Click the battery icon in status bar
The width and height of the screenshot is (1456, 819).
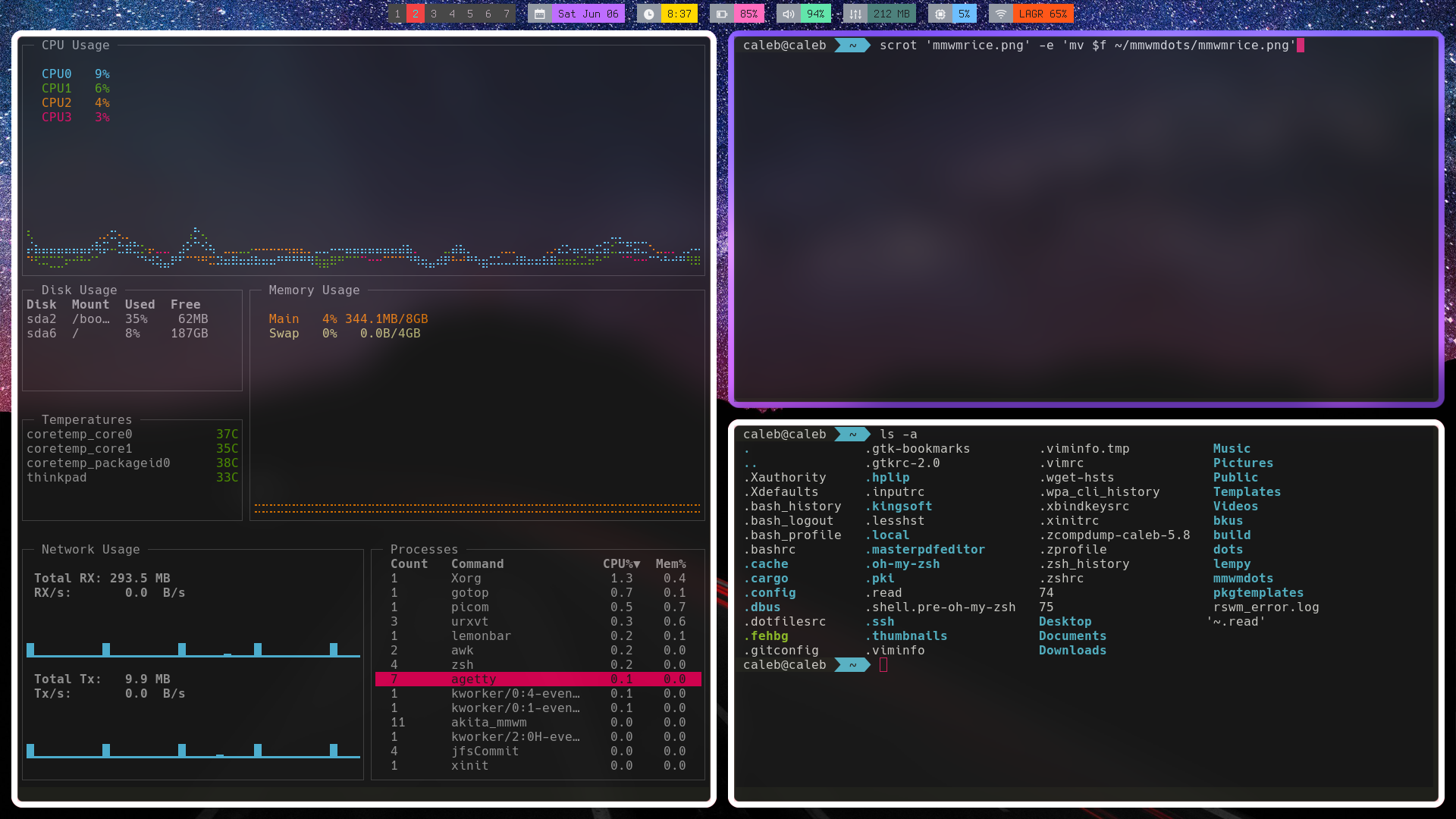click(722, 14)
